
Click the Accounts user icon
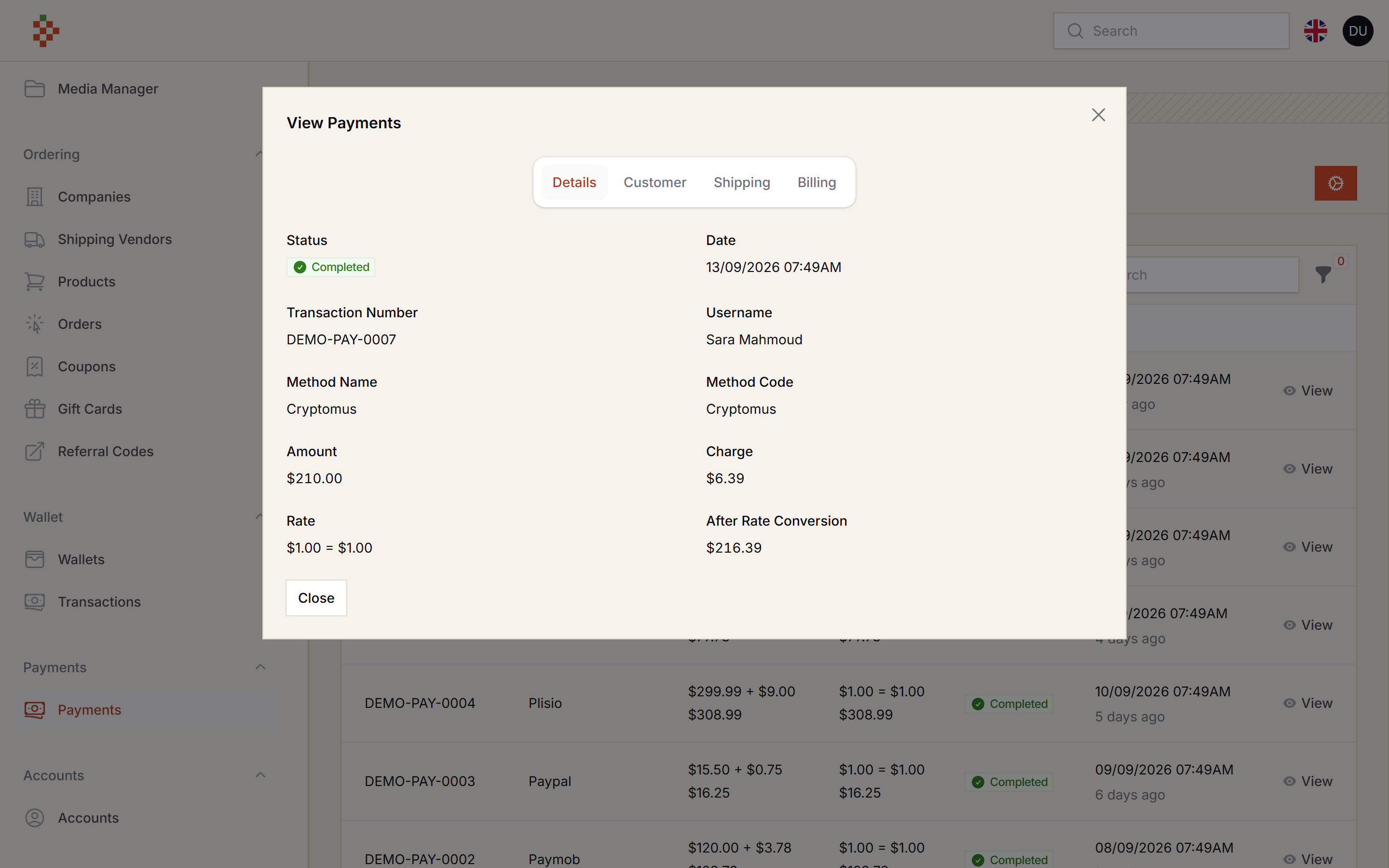(x=34, y=818)
